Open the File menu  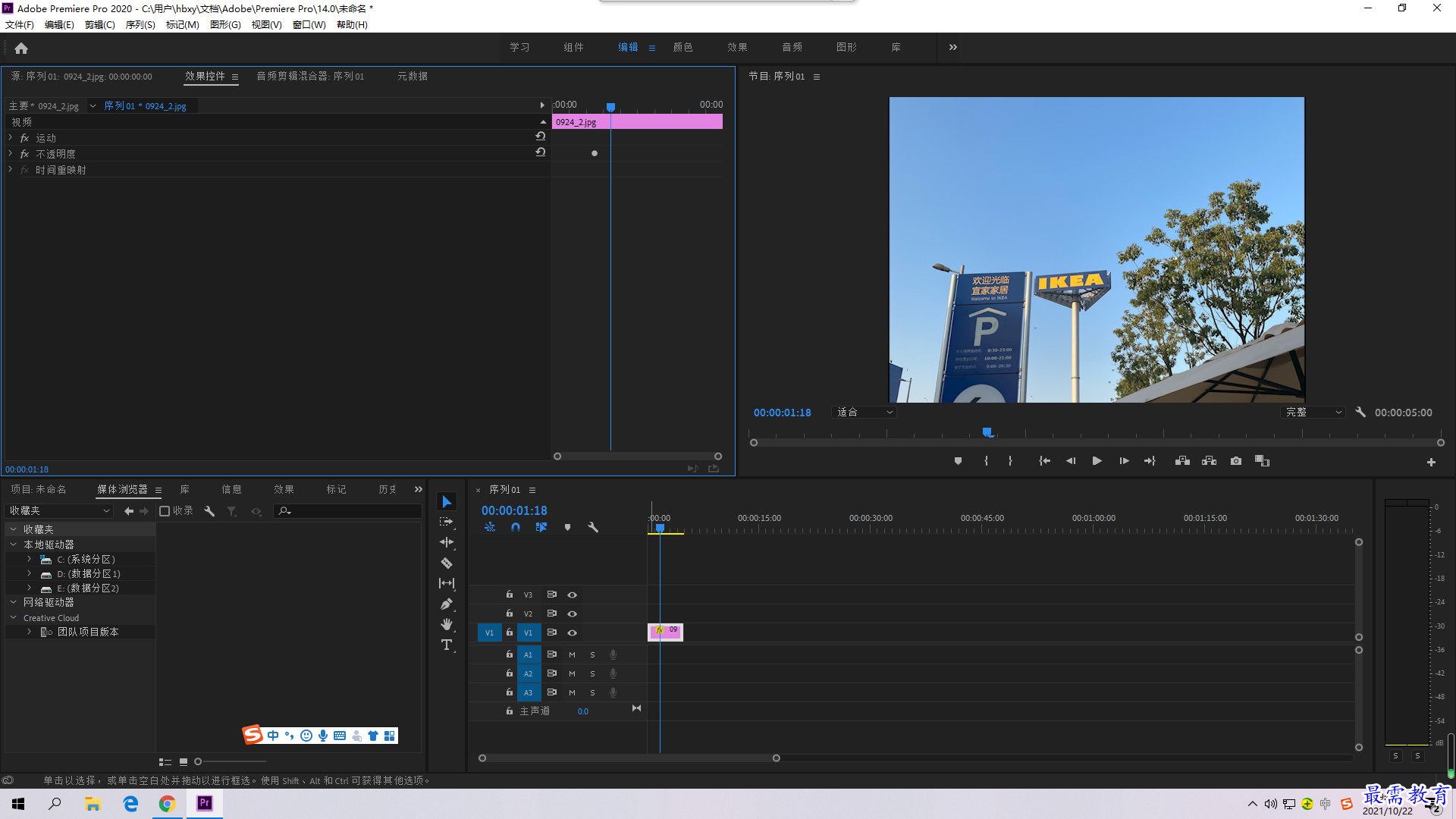click(x=20, y=25)
